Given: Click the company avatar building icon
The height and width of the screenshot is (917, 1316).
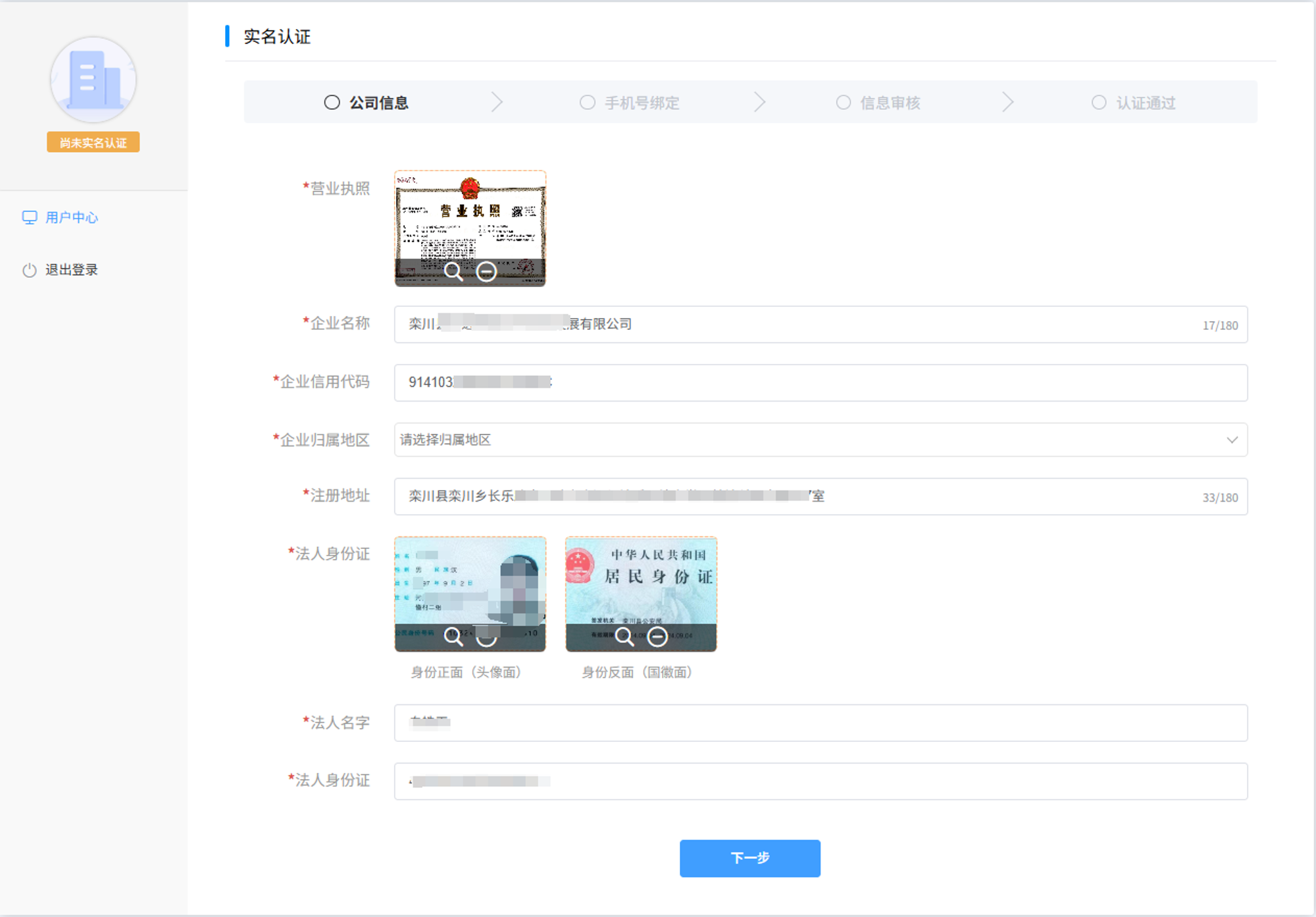Looking at the screenshot, I should [x=93, y=80].
